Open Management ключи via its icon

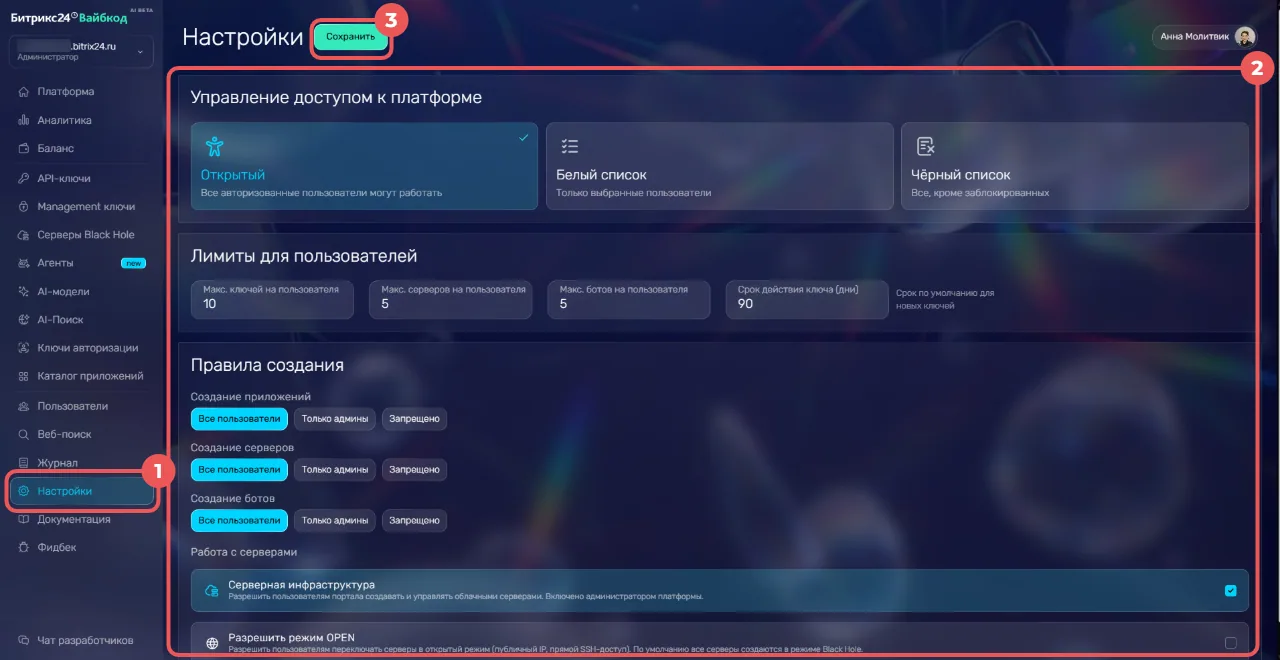click(24, 207)
